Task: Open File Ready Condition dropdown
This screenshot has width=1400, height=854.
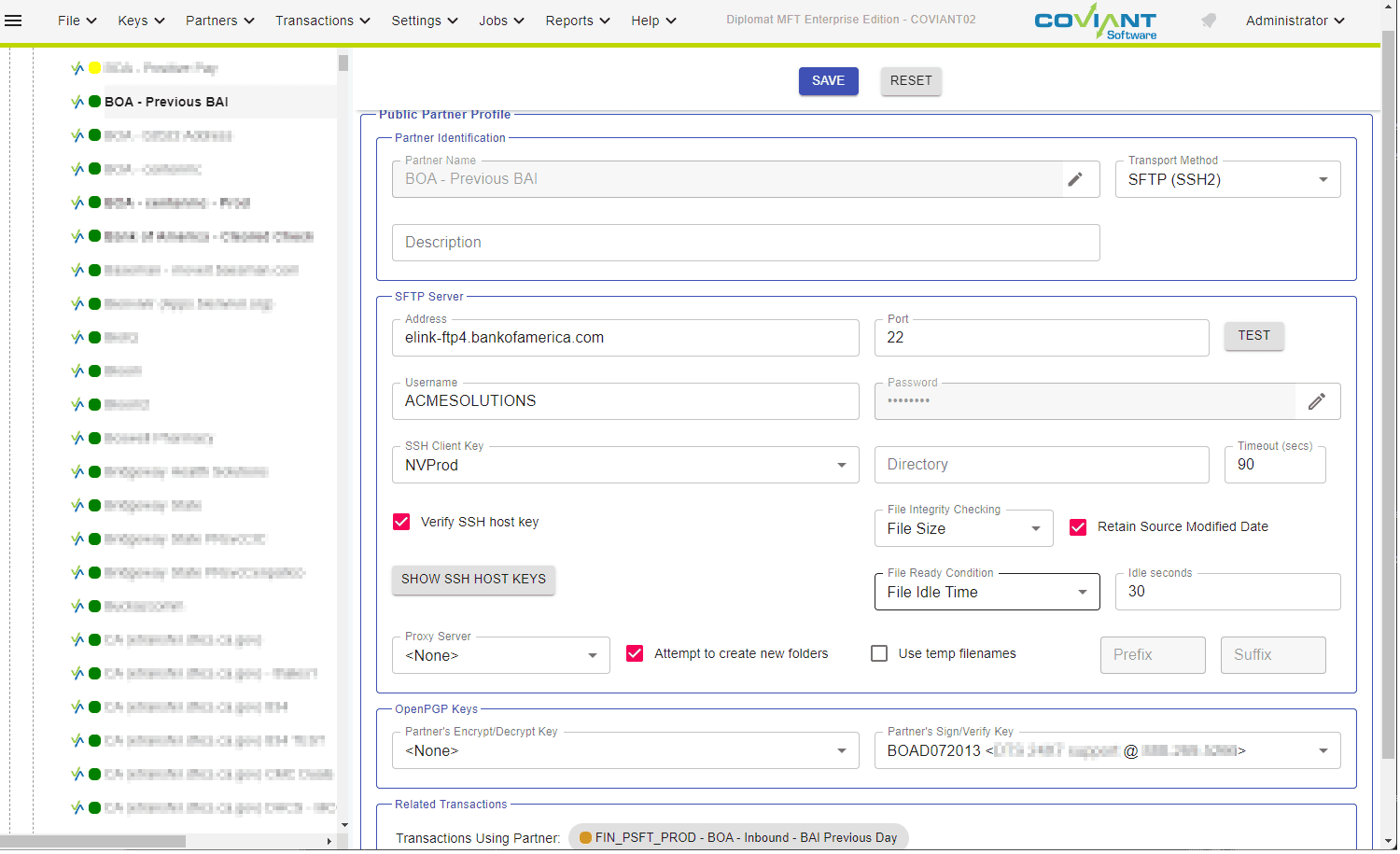Action: (x=987, y=592)
